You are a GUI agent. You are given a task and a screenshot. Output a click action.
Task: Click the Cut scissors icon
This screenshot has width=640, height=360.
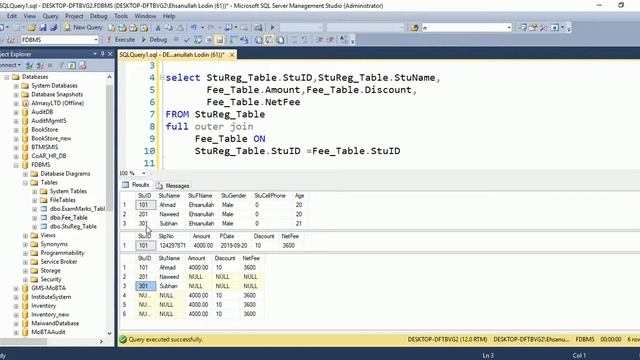pos(158,27)
